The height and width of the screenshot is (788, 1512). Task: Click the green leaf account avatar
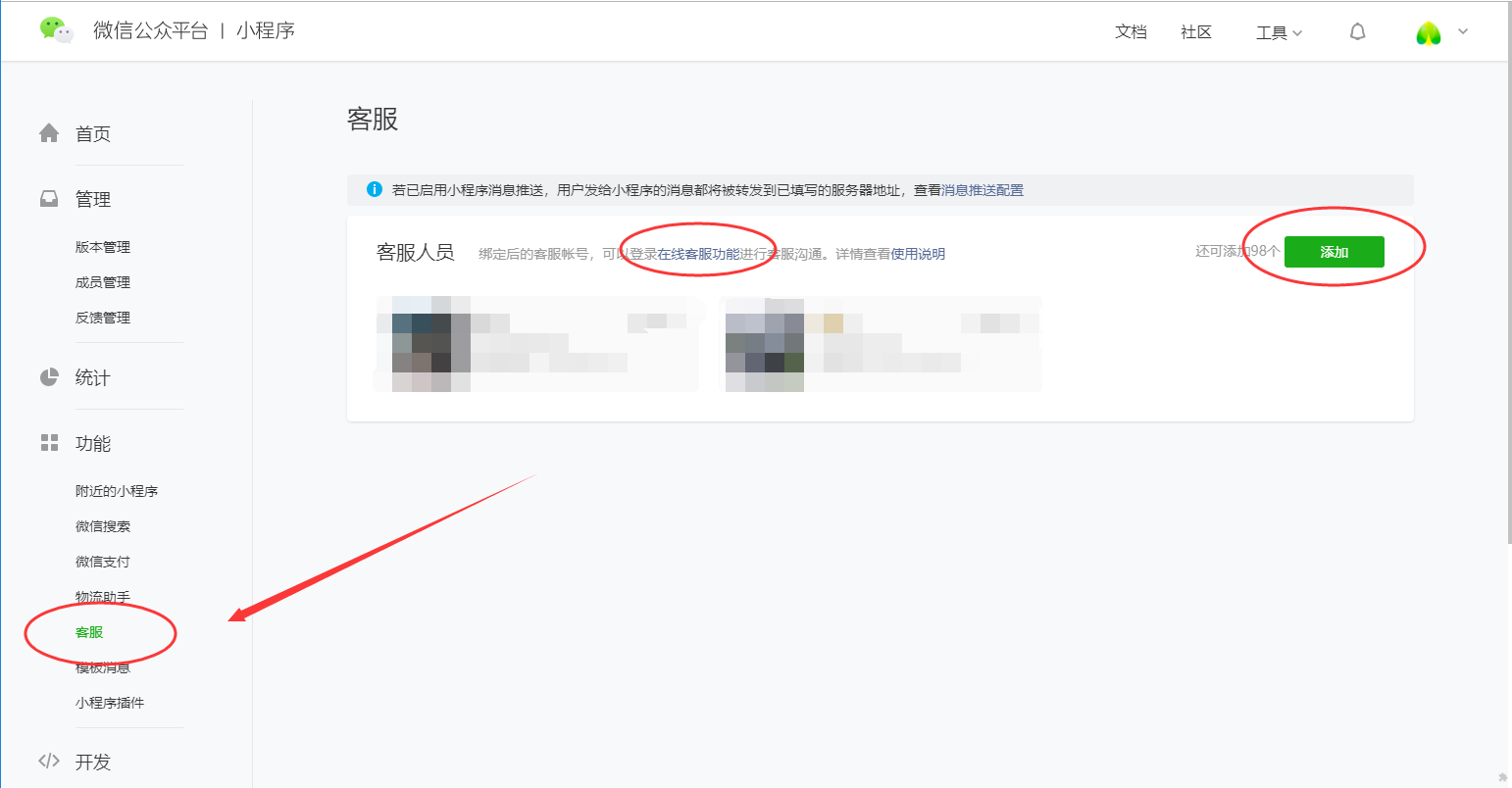click(1429, 33)
